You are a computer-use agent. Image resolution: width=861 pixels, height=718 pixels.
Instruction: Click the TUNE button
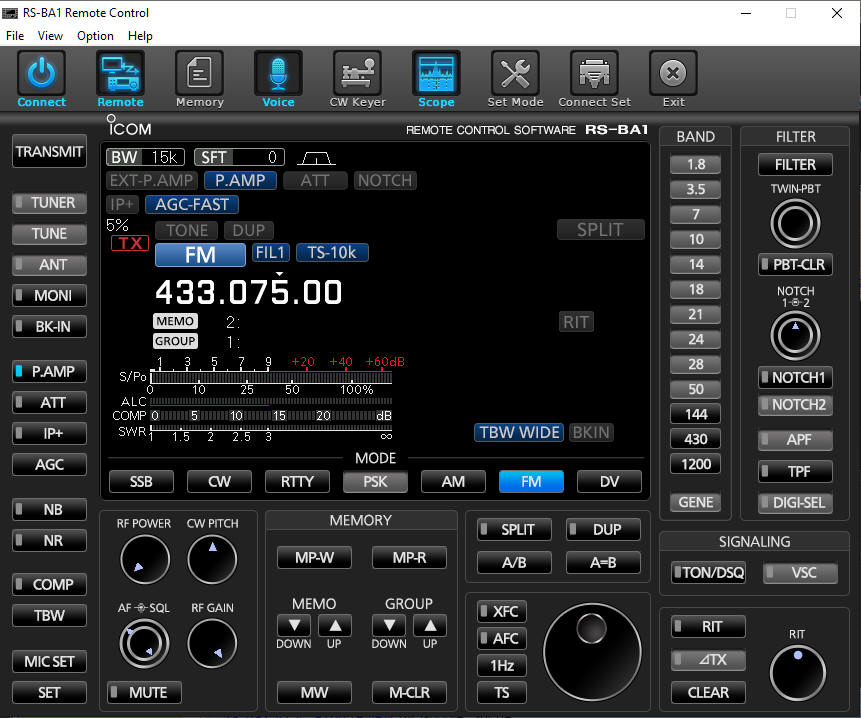pyautogui.click(x=49, y=234)
